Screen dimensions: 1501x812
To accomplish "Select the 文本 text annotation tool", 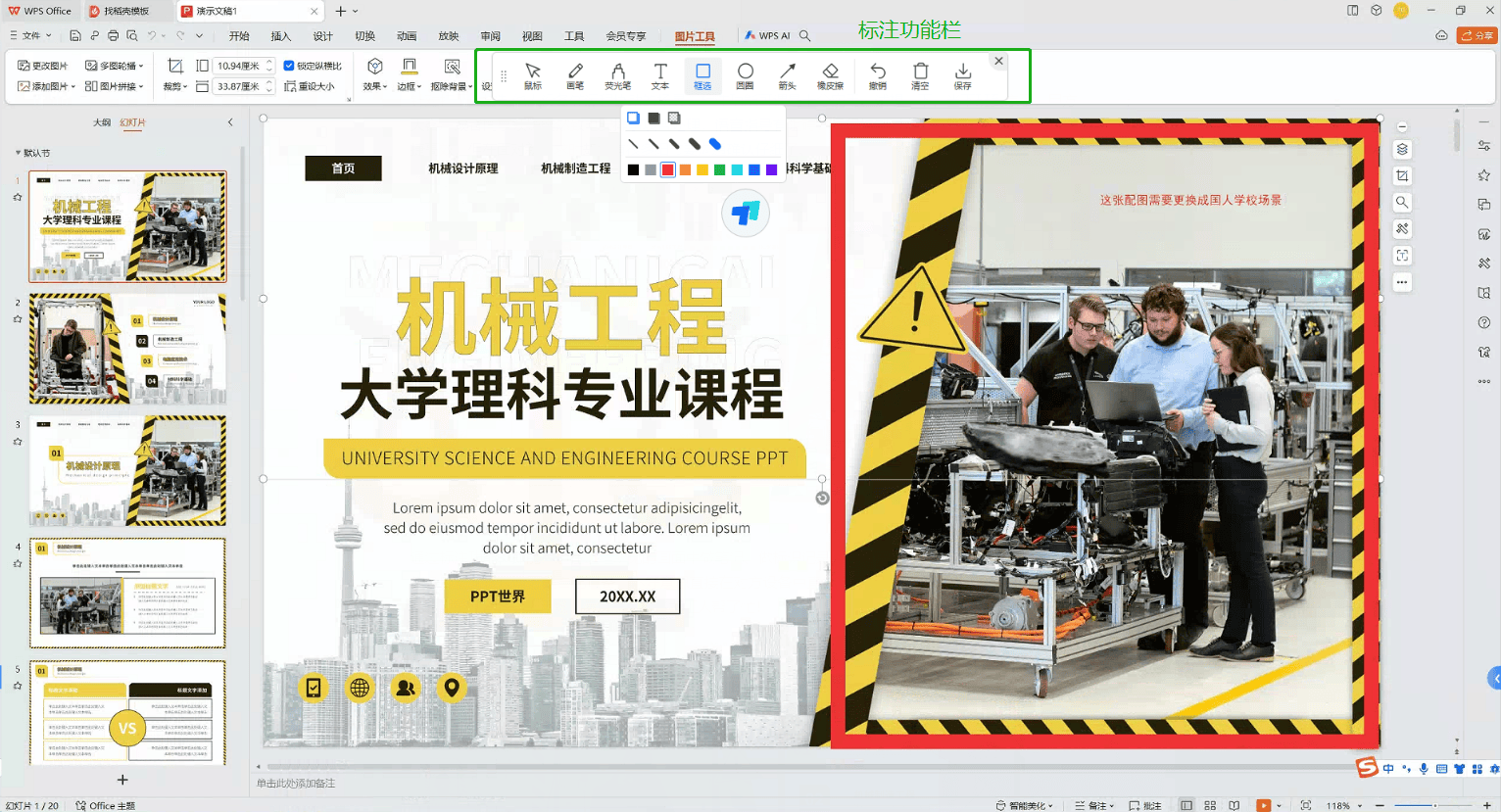I will coord(660,75).
